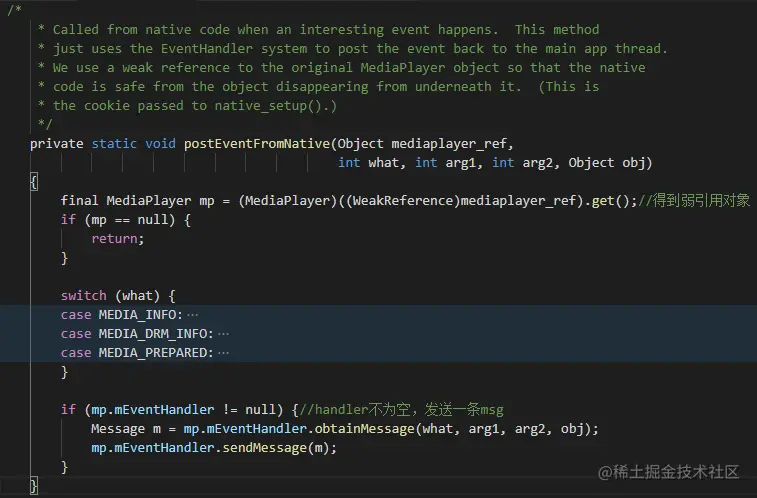Click the WeakReference cast text
The height and width of the screenshot is (498, 757).
(x=404, y=201)
